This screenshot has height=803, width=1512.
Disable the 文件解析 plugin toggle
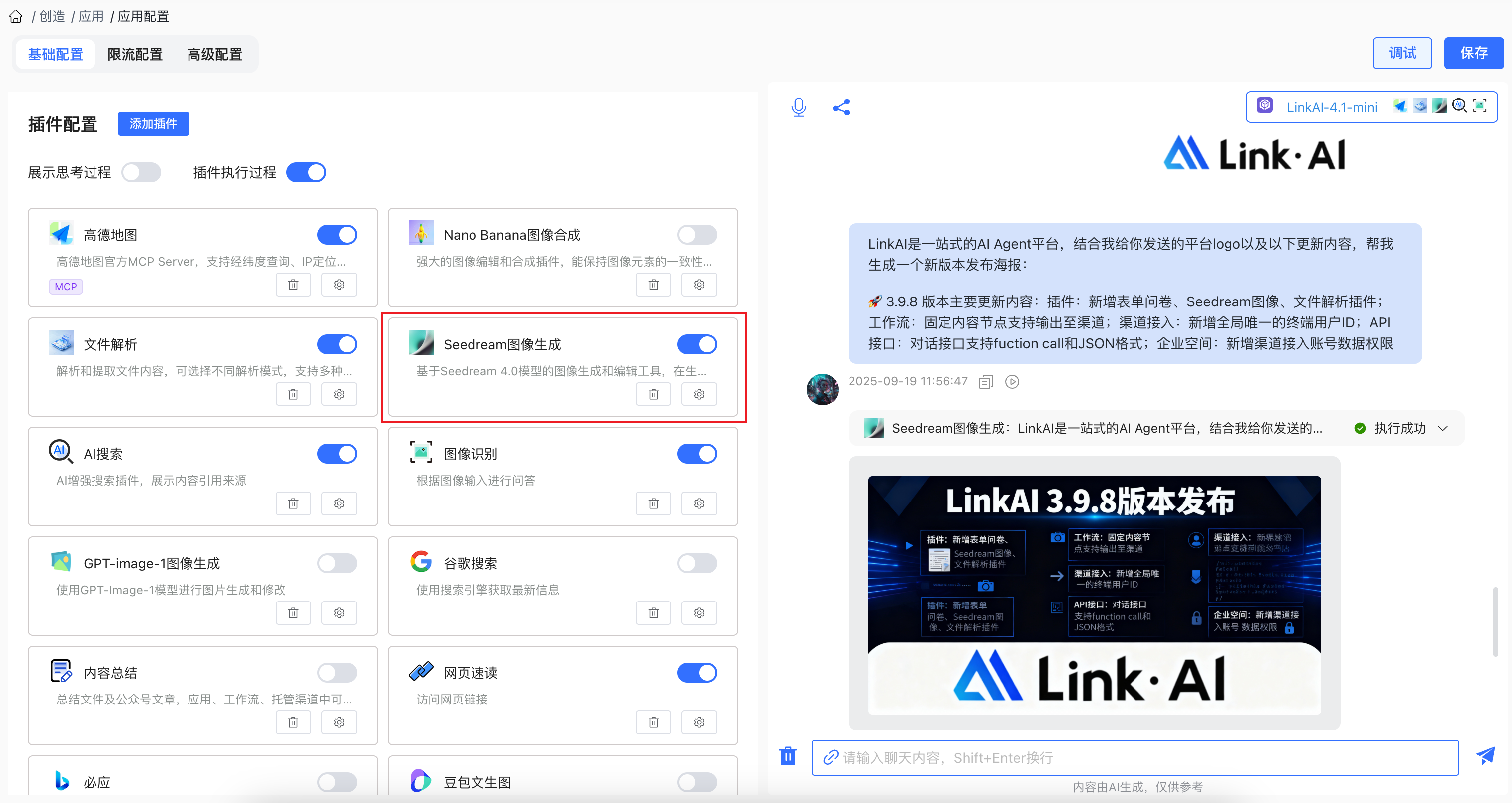click(x=337, y=345)
